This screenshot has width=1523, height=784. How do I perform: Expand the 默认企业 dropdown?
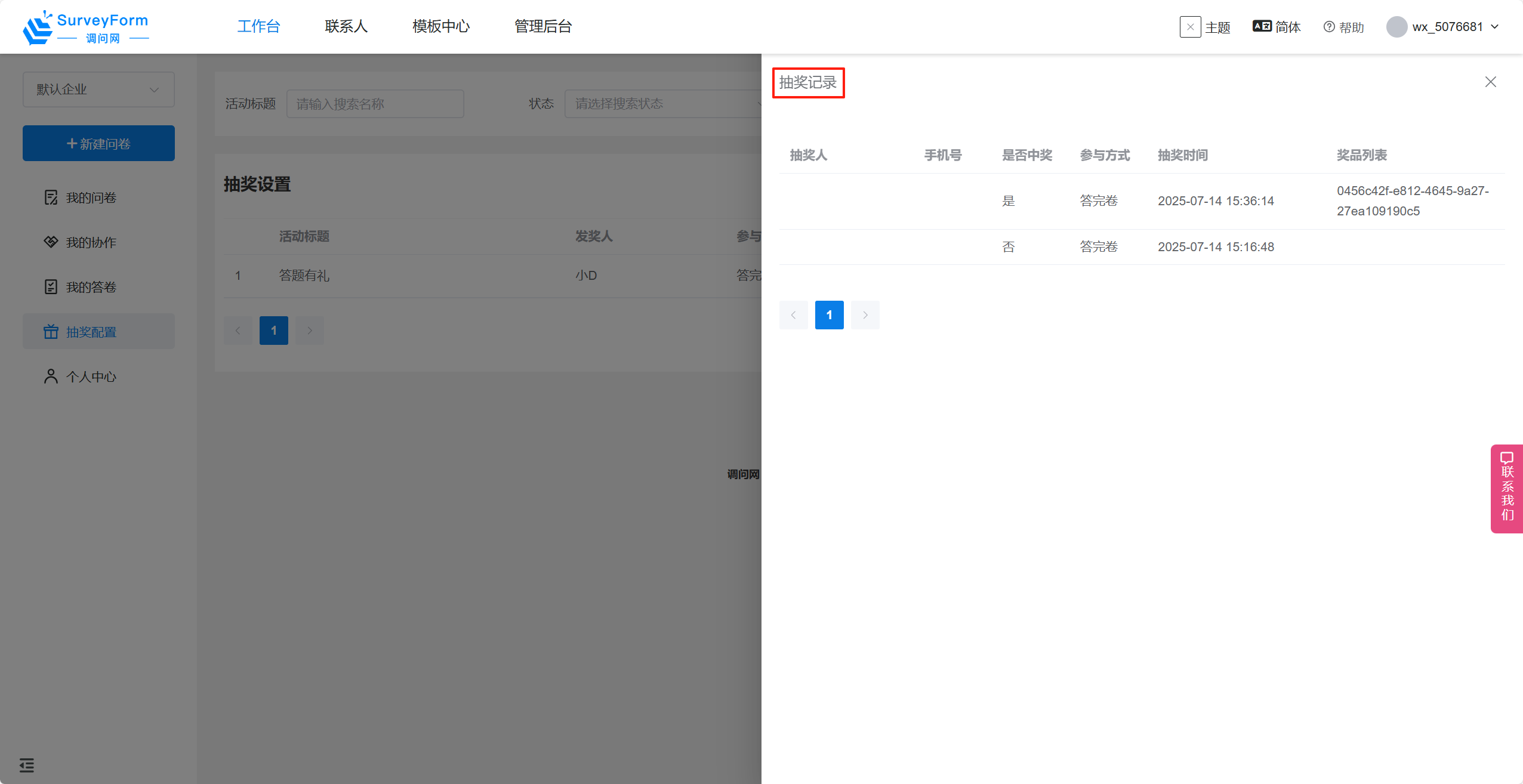98,89
